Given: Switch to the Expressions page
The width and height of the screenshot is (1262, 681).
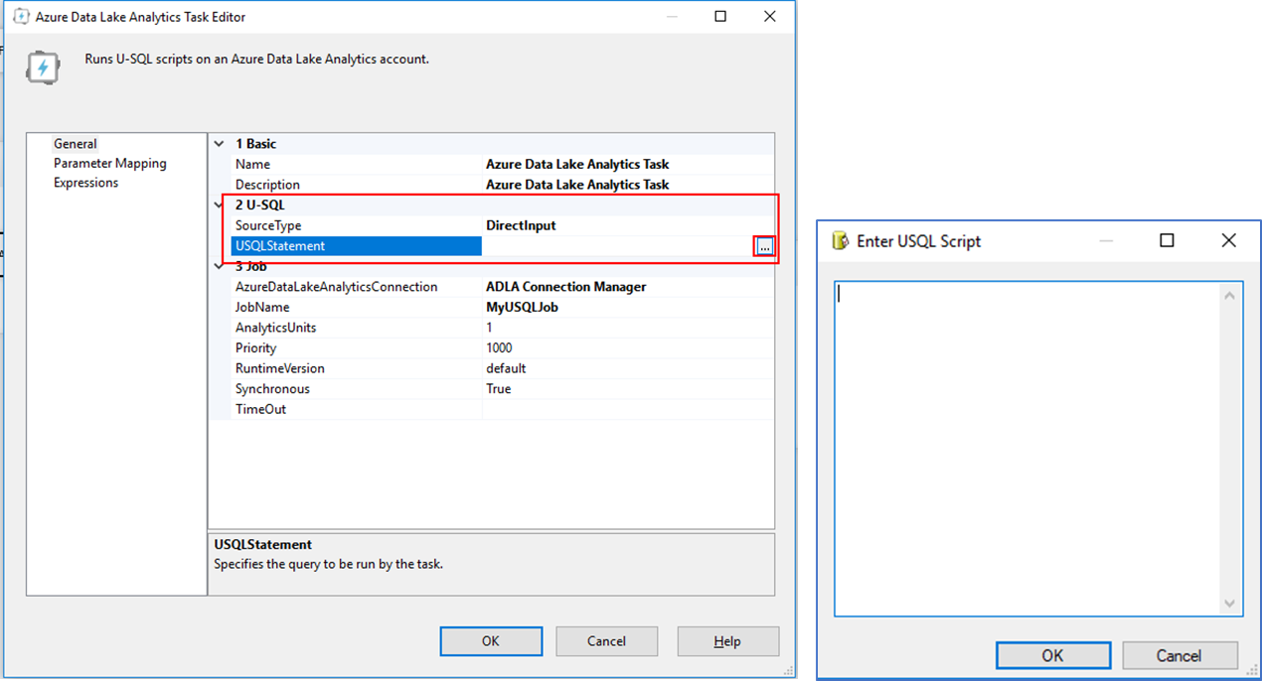Looking at the screenshot, I should [86, 182].
